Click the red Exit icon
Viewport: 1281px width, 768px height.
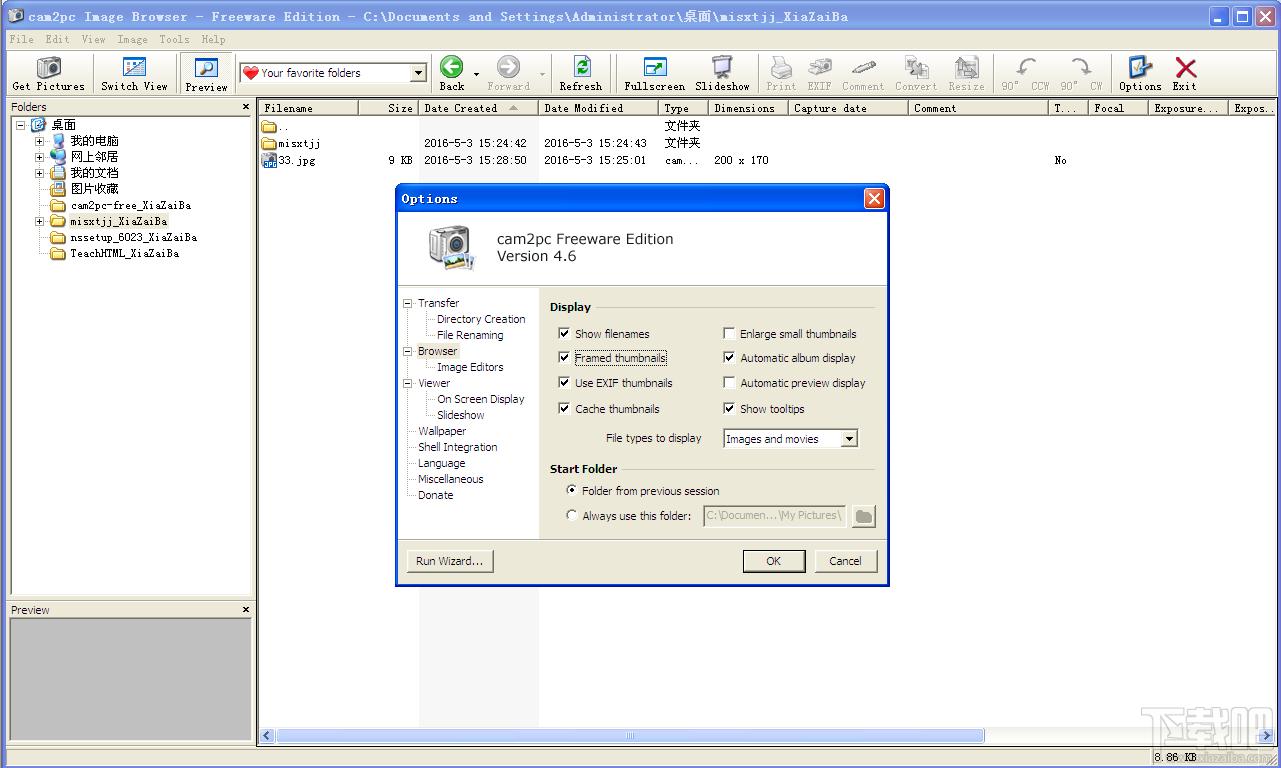(1185, 67)
